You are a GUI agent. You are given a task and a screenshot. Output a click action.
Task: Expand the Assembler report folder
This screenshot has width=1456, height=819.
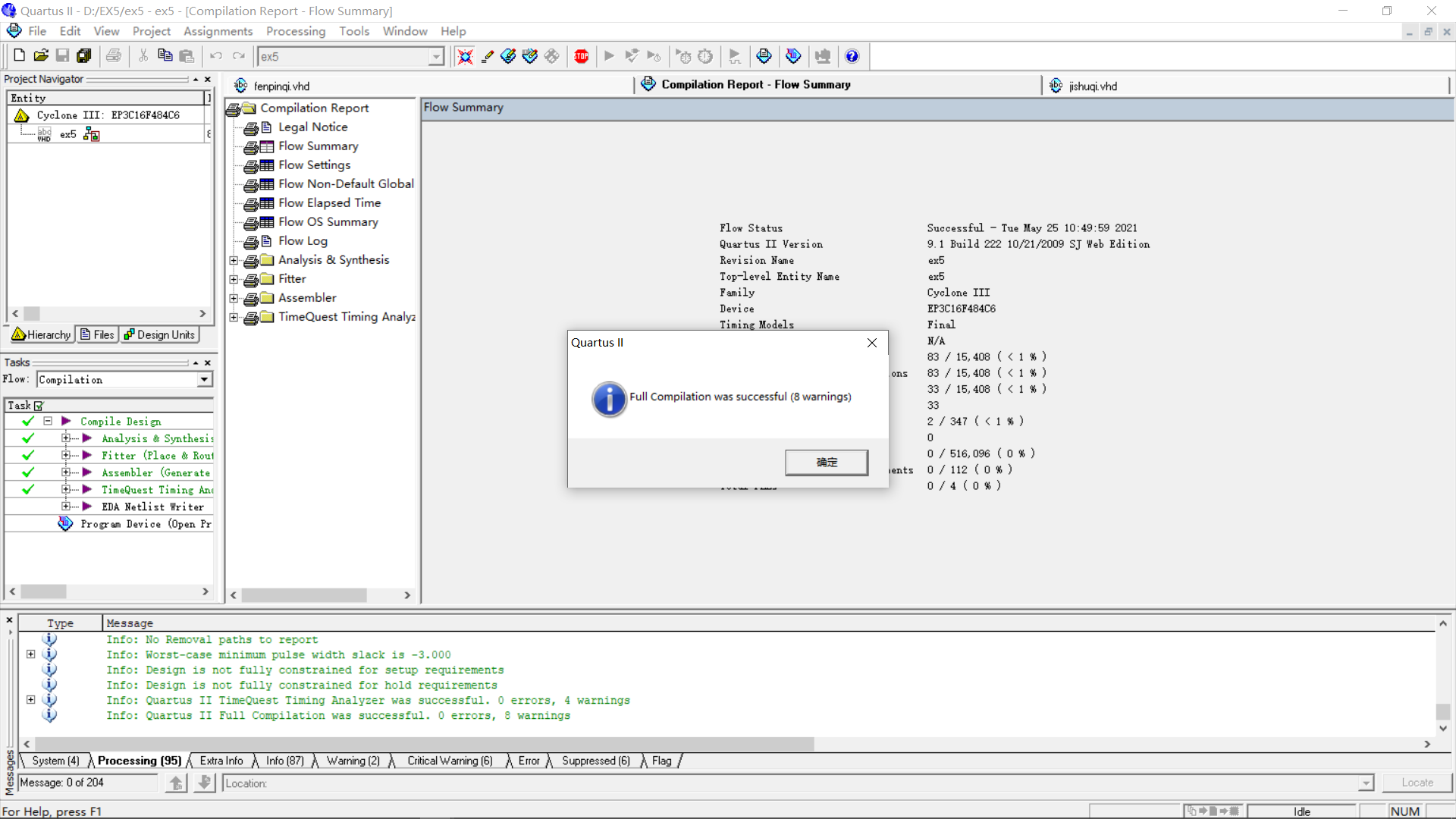point(234,298)
